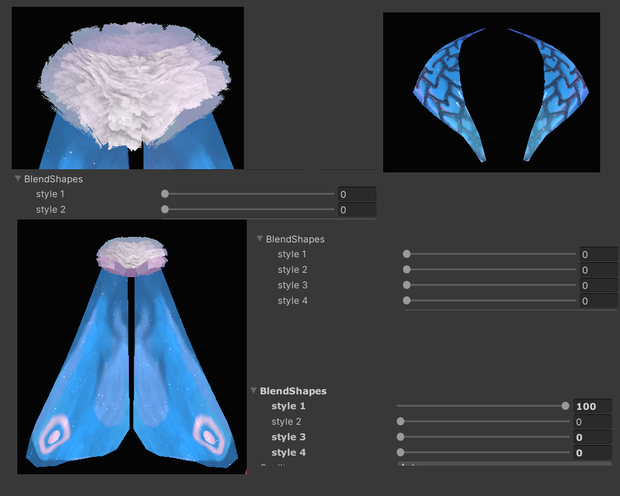Click the middle panel style 3 slider handle

(x=406, y=285)
